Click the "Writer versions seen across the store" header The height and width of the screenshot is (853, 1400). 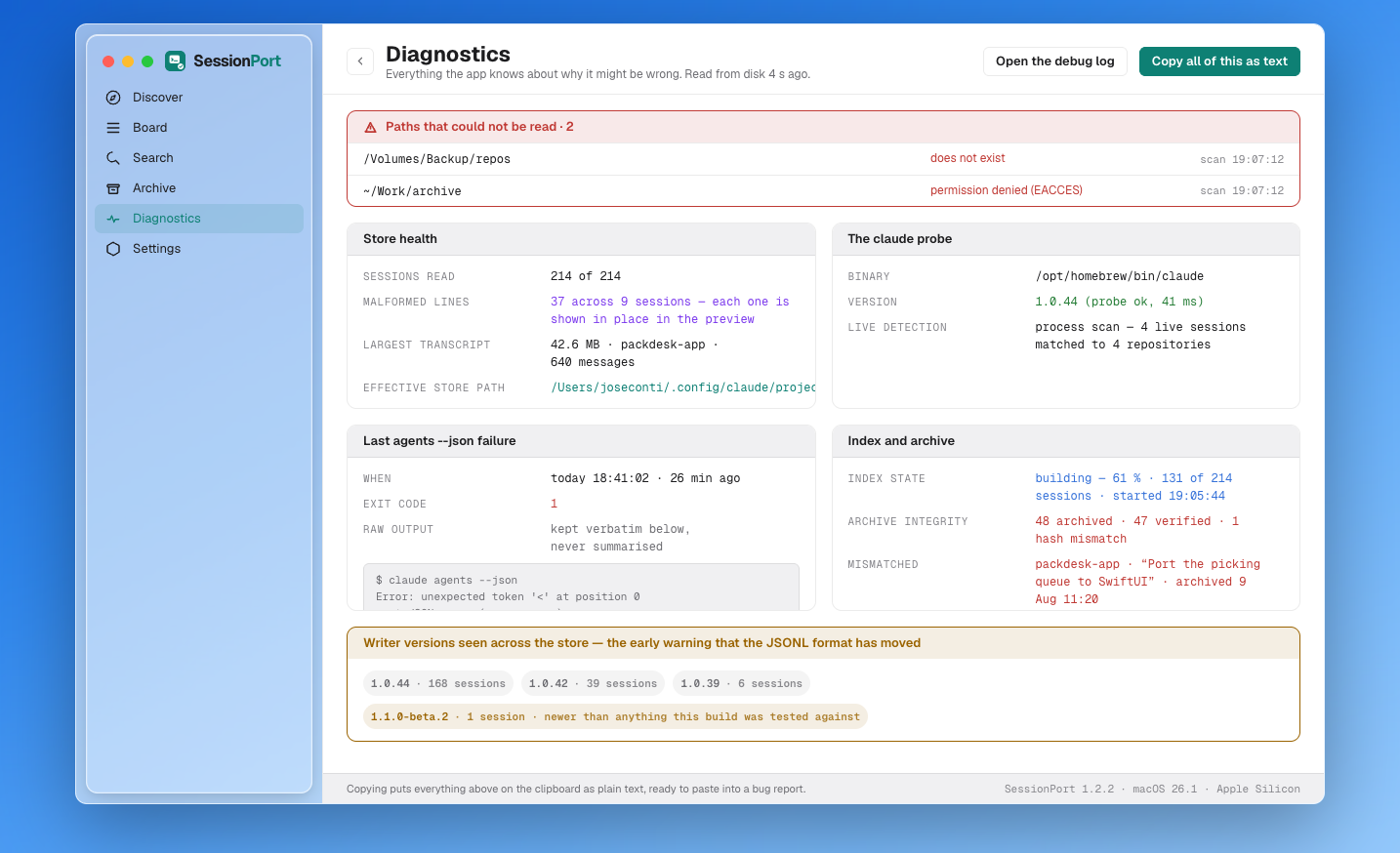coord(823,643)
